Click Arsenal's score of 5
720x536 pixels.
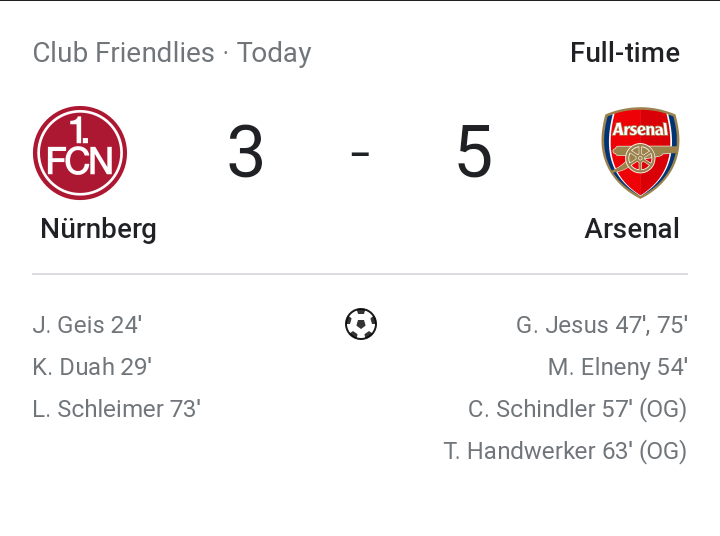[474, 153]
